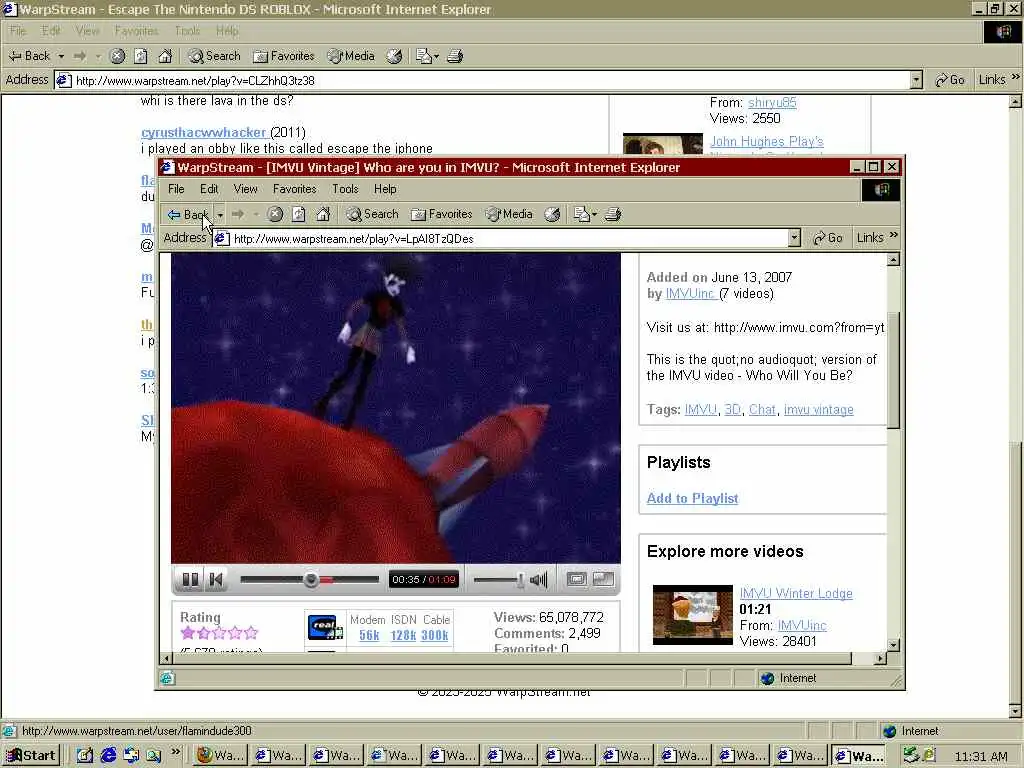Open Mail dropdown arrow in IMVU window
Viewport: 1024px width, 768px height.
(594, 214)
